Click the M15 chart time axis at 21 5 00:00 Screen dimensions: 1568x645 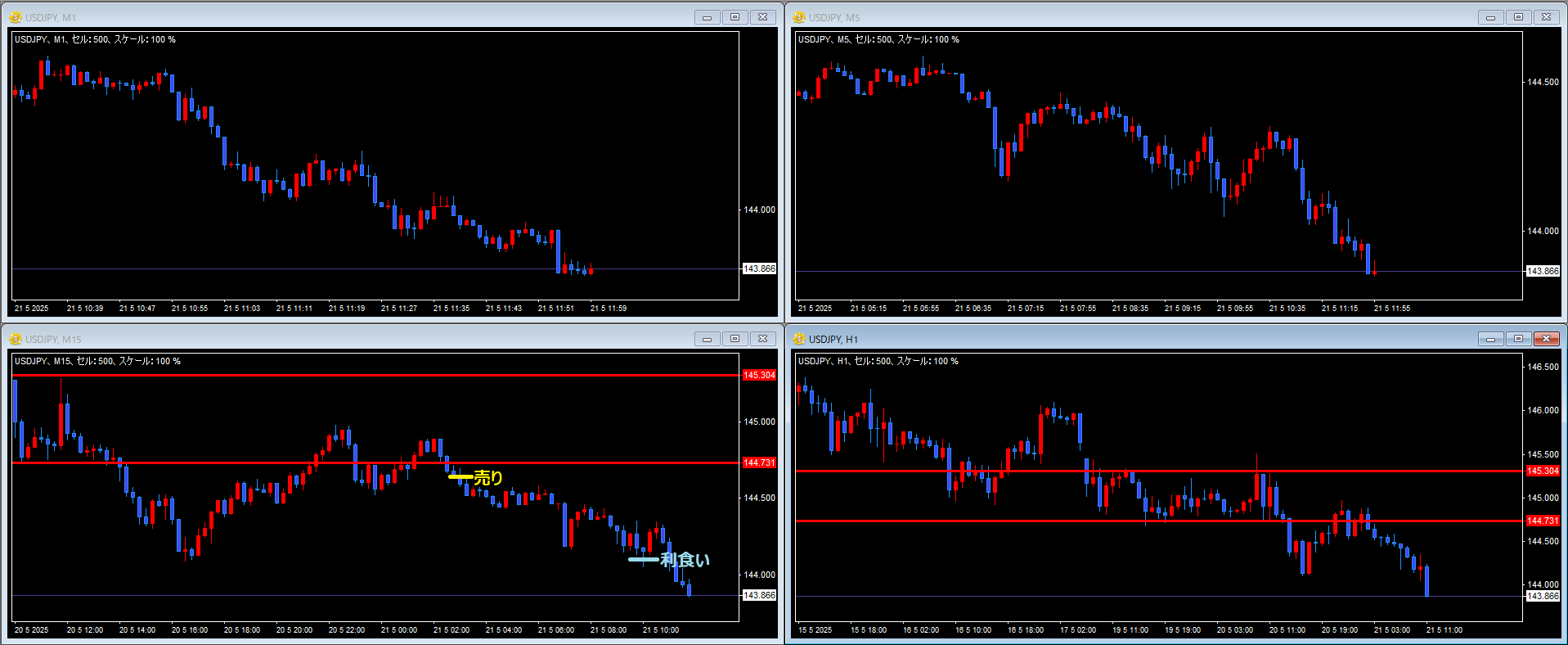(x=398, y=630)
